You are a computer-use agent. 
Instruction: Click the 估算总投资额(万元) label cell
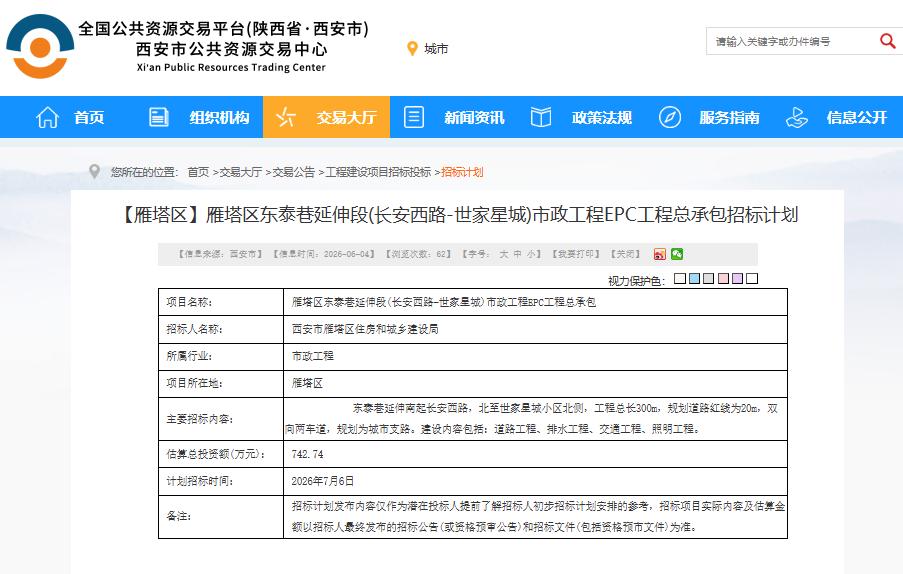(x=221, y=454)
